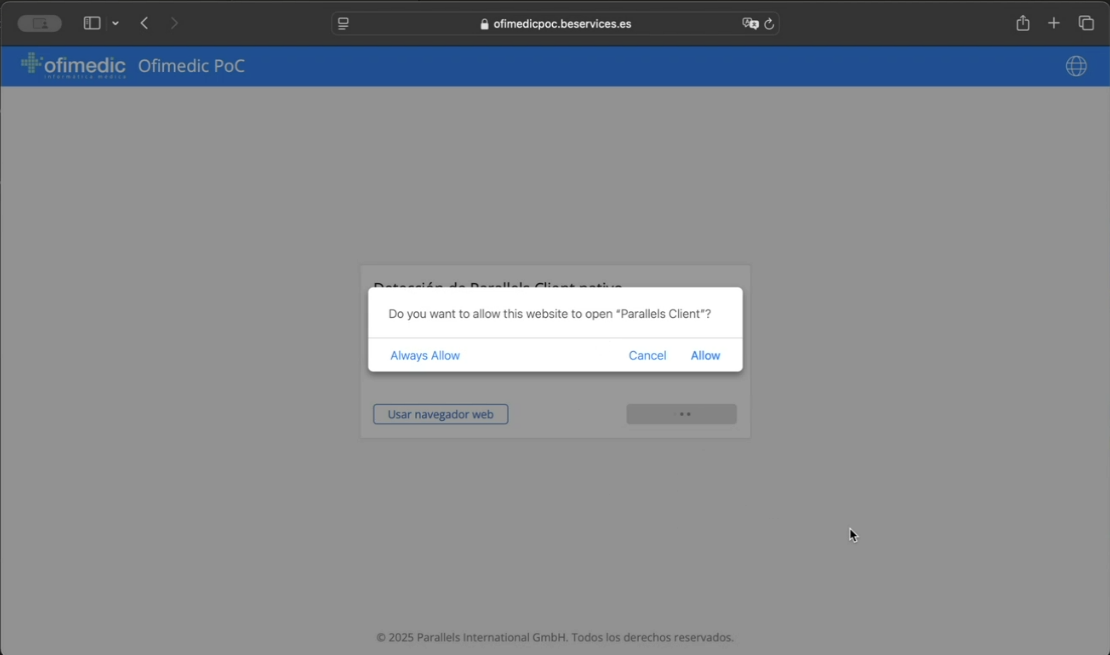Click the translate icon in address bar
Viewport: 1110px width, 655px height.
[749, 24]
